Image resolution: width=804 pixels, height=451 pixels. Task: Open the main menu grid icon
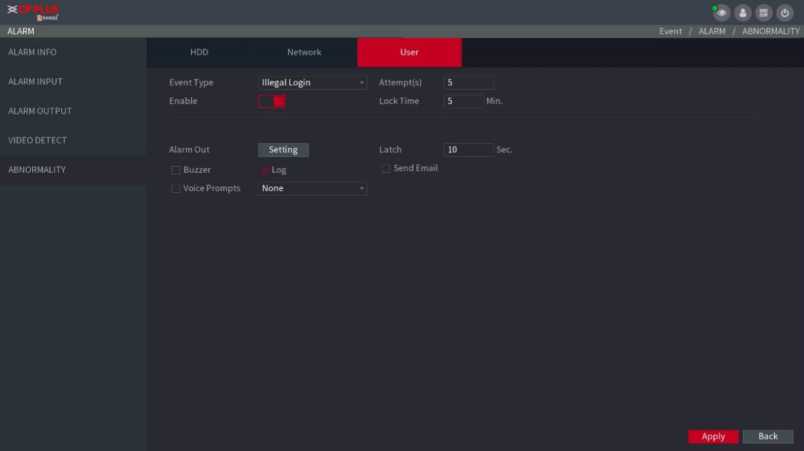click(764, 13)
